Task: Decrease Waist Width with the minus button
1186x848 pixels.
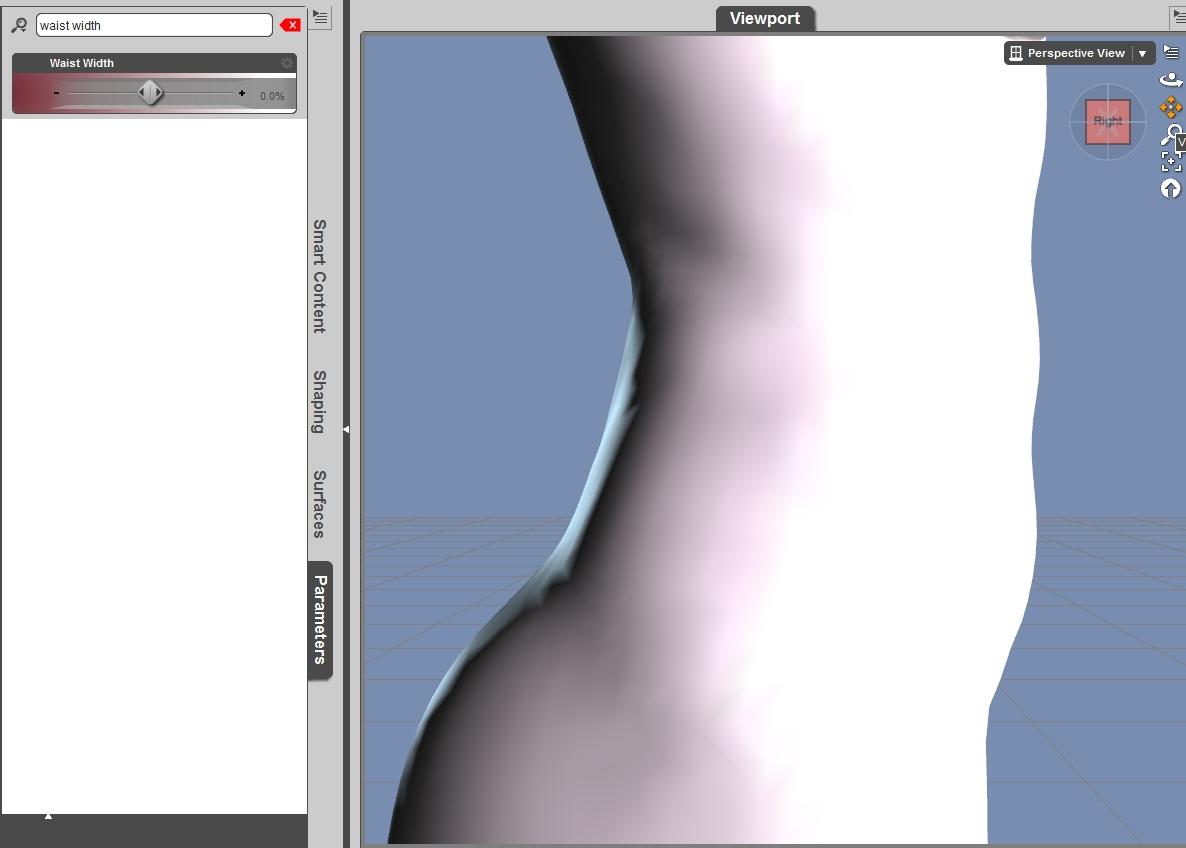Action: (x=57, y=93)
